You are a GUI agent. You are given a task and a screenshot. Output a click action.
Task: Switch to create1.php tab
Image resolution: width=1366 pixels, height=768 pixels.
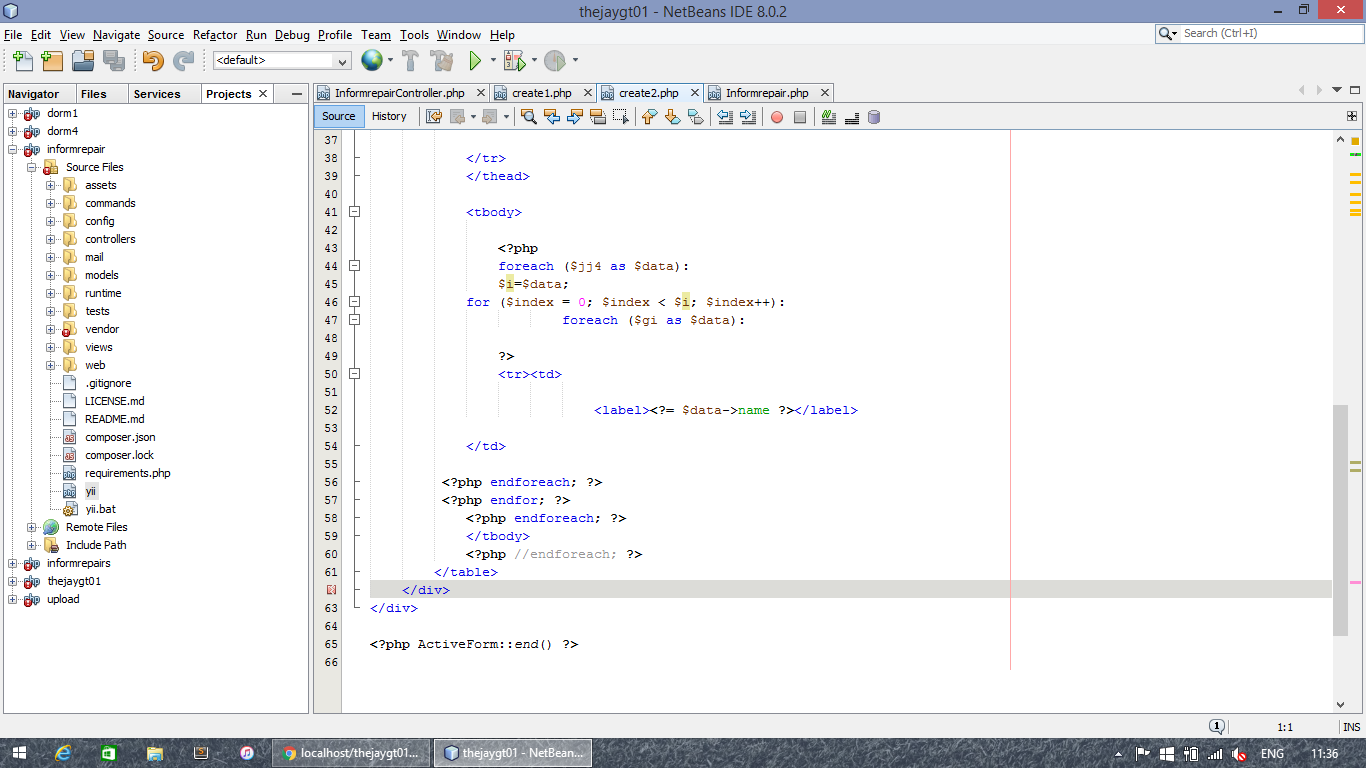(541, 93)
